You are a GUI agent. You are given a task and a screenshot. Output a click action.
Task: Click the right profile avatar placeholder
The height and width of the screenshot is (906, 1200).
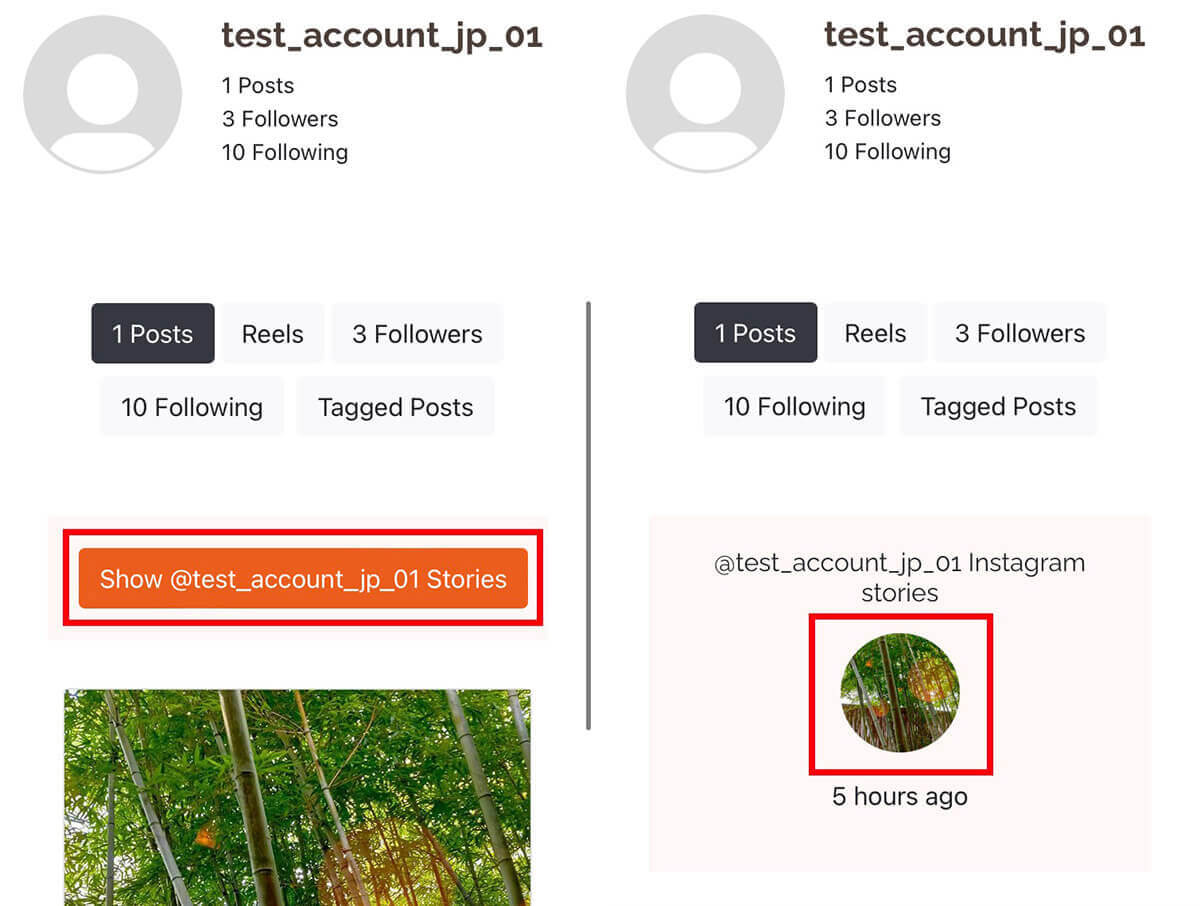click(x=705, y=94)
